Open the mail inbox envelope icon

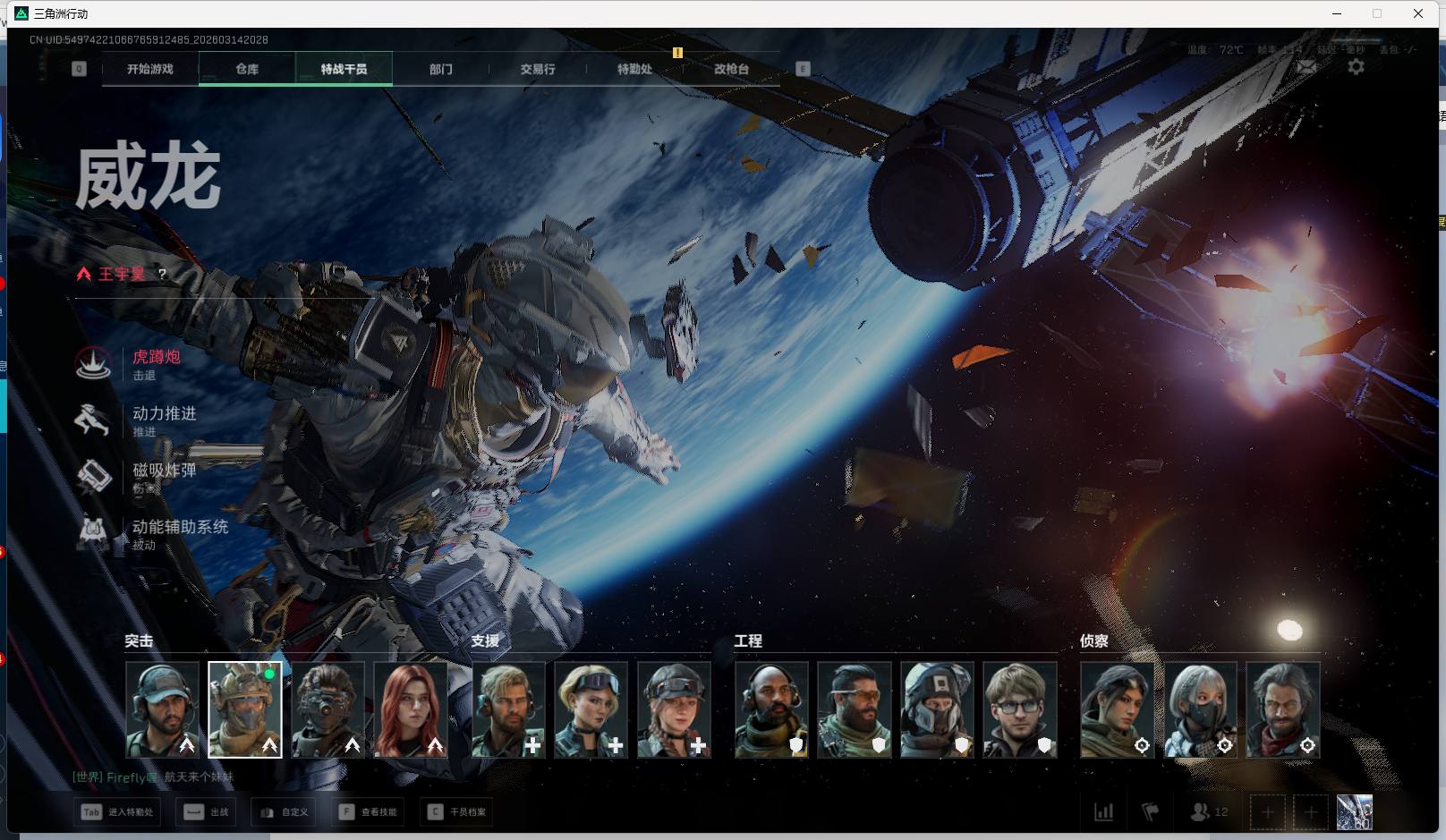point(1306,66)
